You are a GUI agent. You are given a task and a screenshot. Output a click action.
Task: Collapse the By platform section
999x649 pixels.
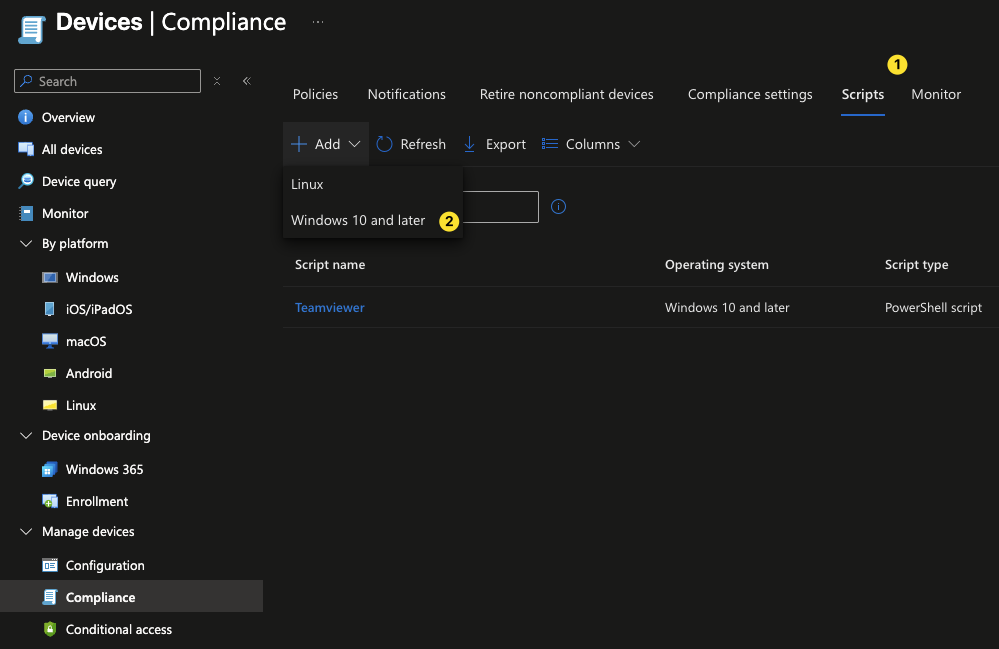[x=26, y=244]
